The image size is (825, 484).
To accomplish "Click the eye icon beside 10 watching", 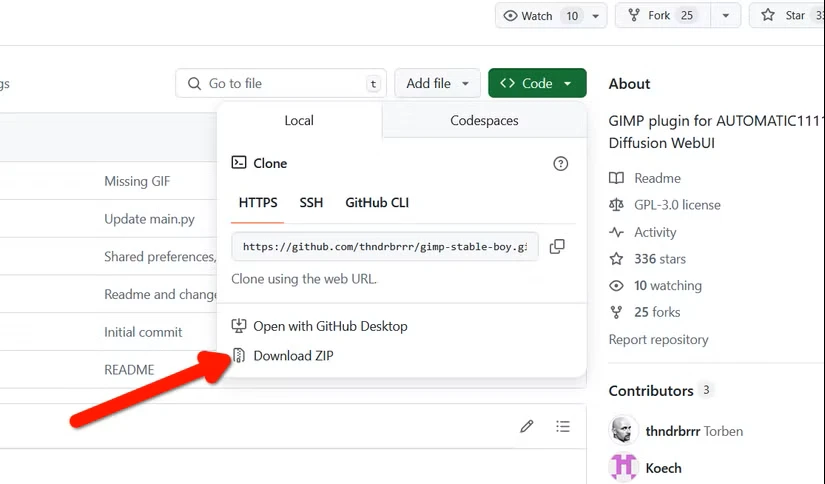I will [616, 286].
